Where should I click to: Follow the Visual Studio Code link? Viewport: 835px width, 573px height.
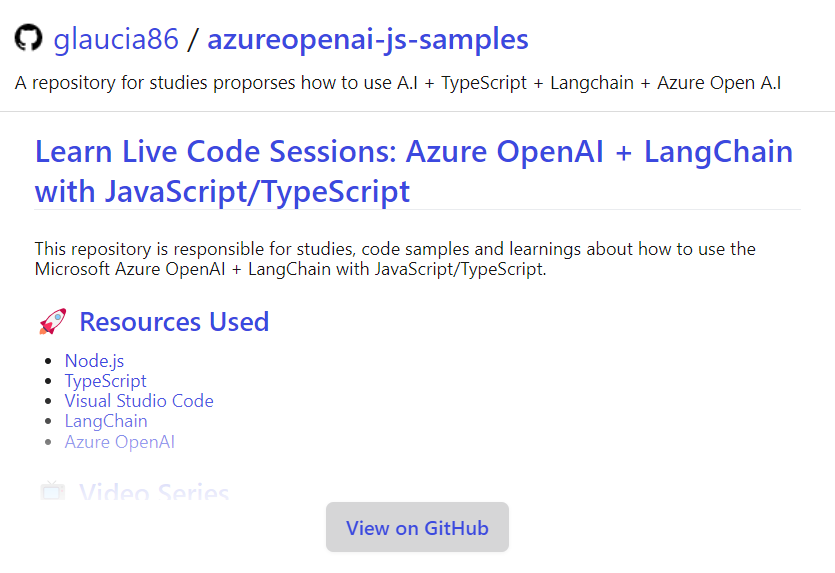[x=139, y=401]
